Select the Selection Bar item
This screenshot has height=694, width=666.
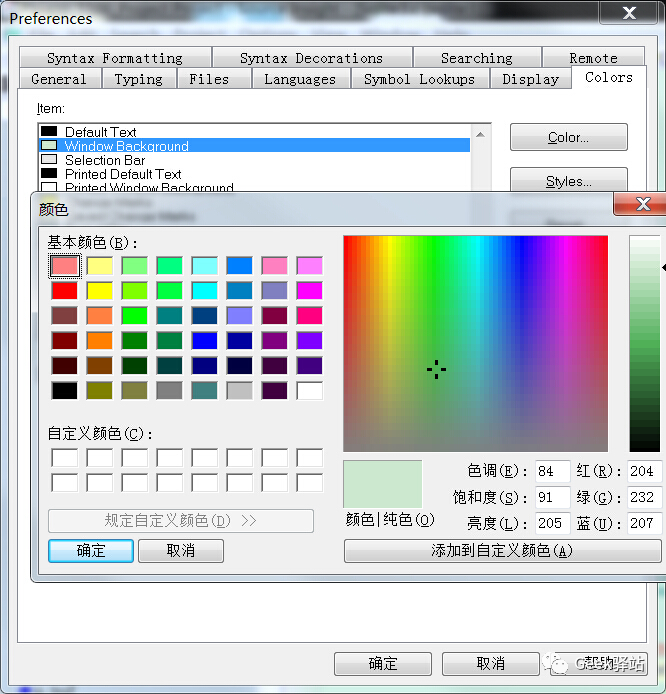click(x=254, y=159)
